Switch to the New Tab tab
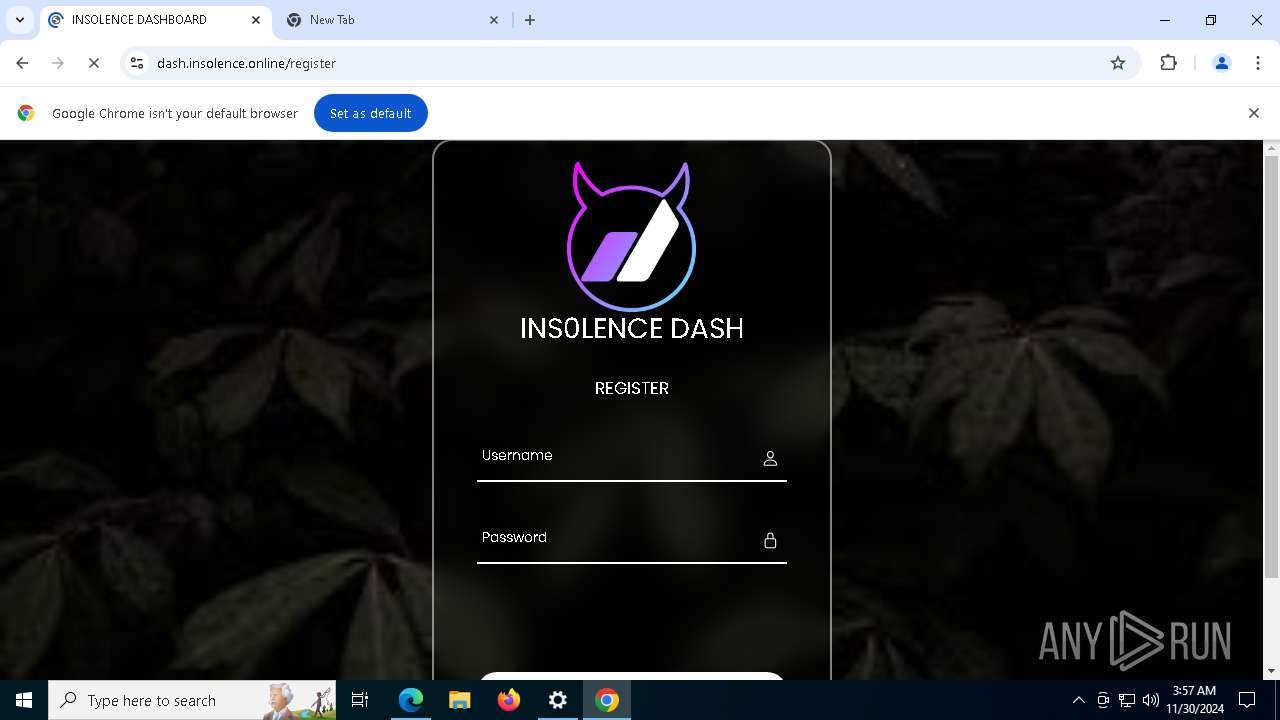Viewport: 1280px width, 720px height. click(x=393, y=20)
